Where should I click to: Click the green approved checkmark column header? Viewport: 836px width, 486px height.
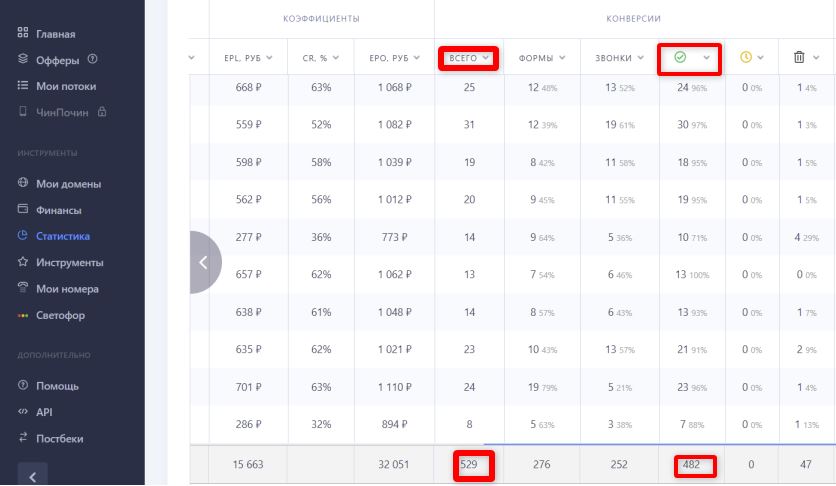click(680, 58)
